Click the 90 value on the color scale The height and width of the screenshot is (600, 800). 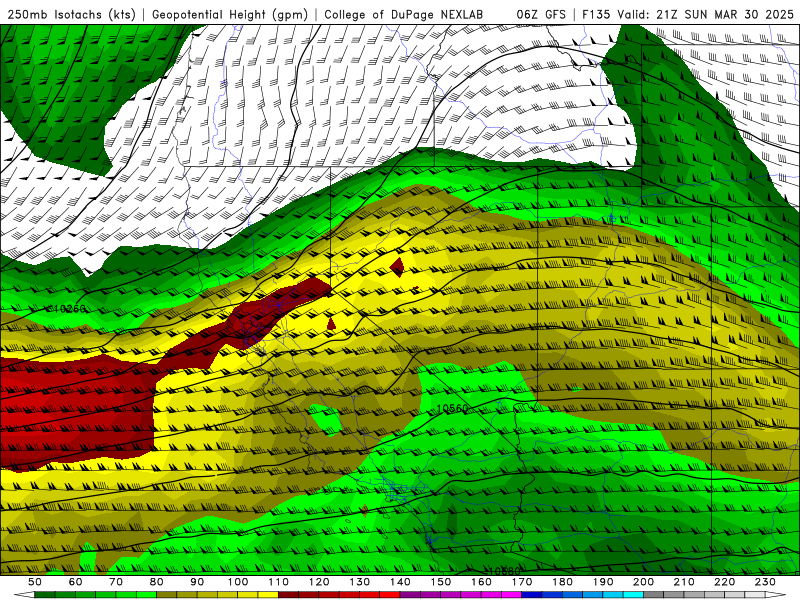(197, 582)
